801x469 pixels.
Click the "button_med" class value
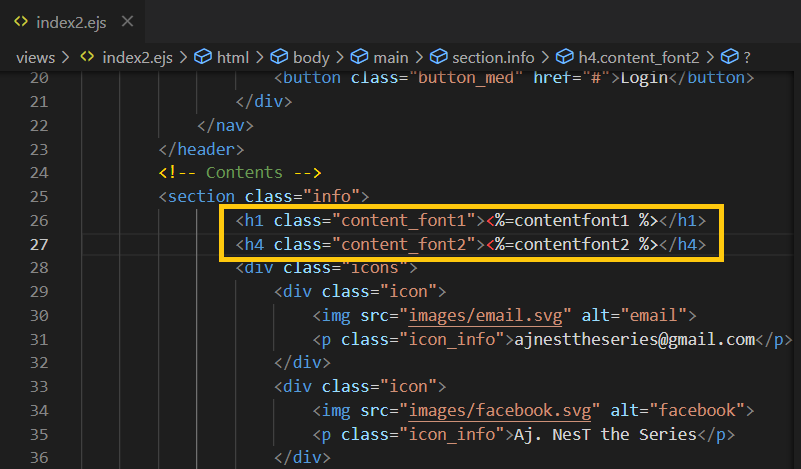tap(466, 78)
